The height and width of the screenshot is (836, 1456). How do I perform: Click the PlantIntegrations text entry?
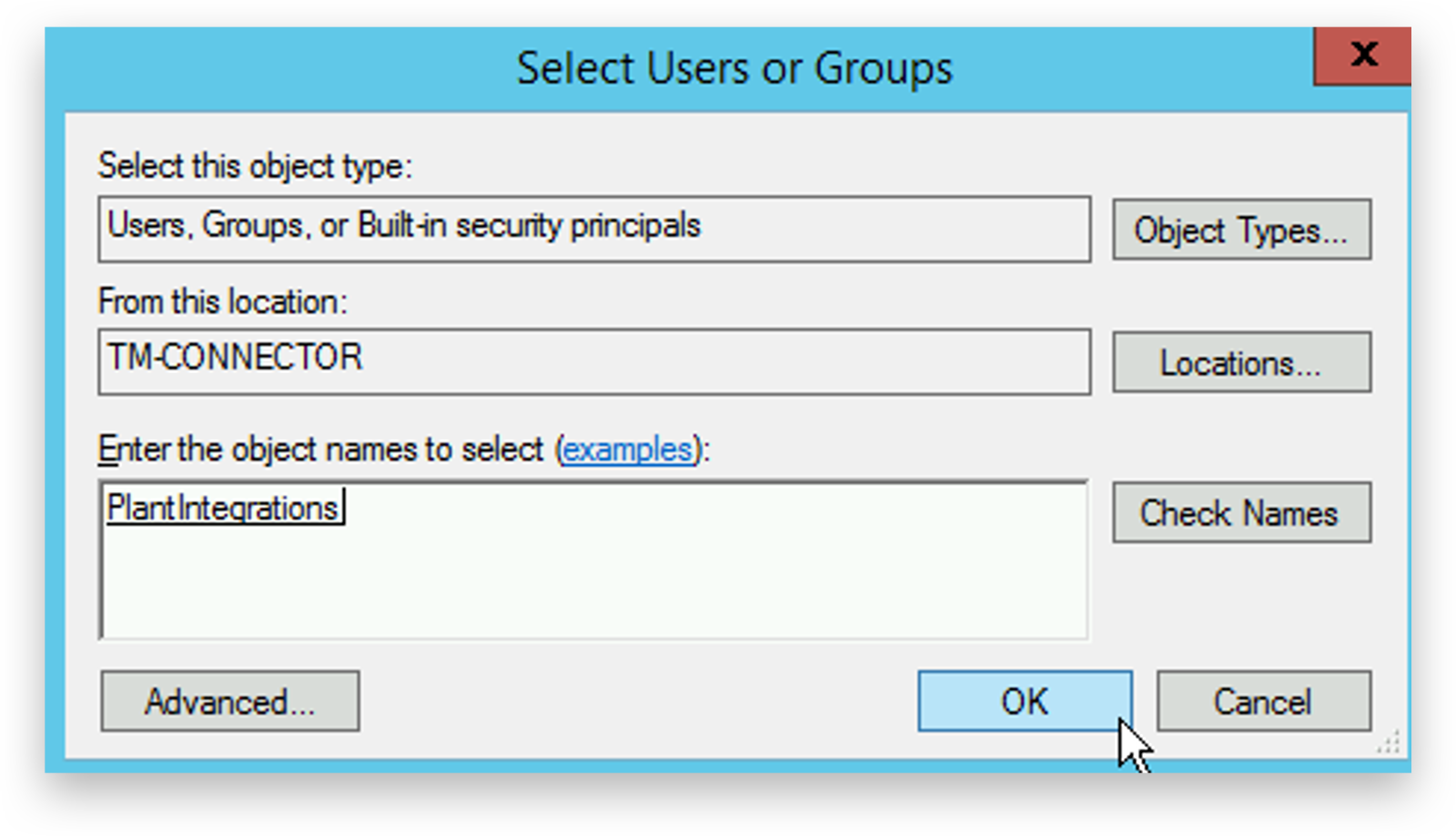[x=223, y=508]
